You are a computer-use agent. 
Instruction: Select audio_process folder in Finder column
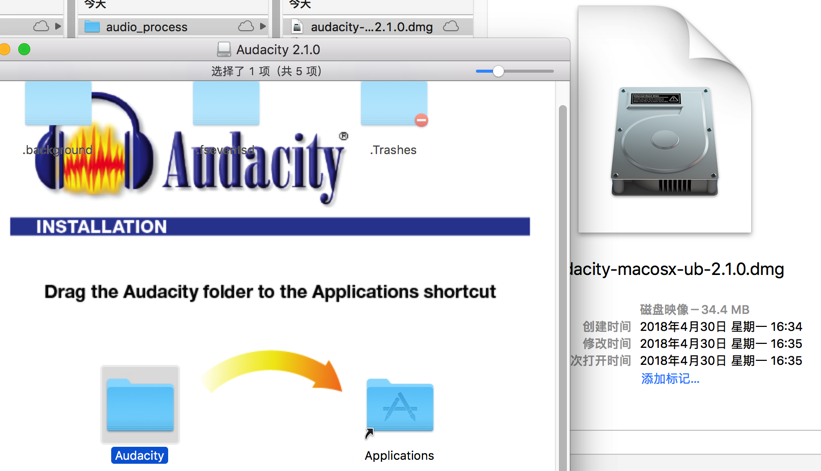[x=172, y=27]
